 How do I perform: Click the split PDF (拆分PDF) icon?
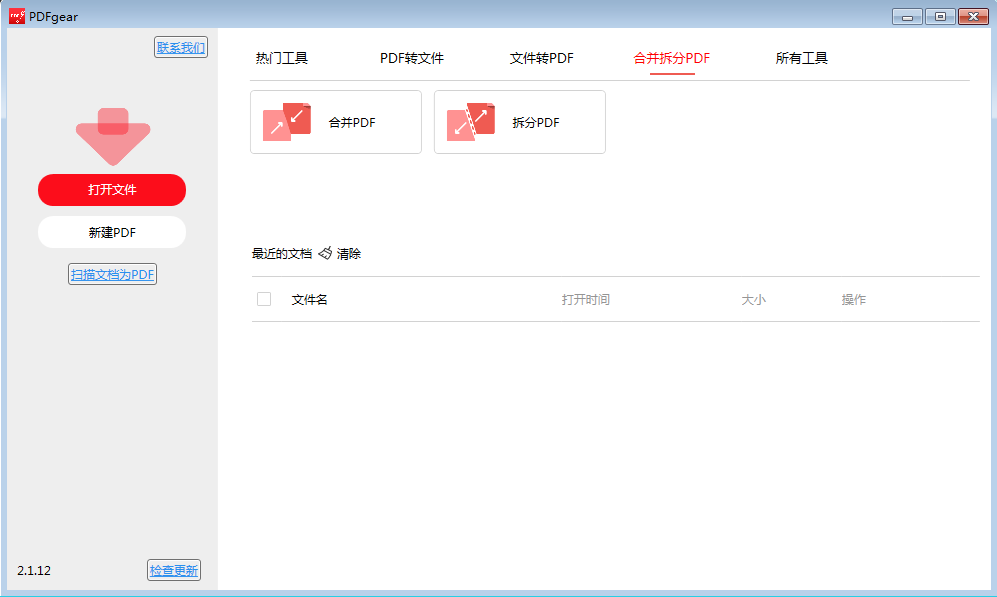tap(471, 122)
